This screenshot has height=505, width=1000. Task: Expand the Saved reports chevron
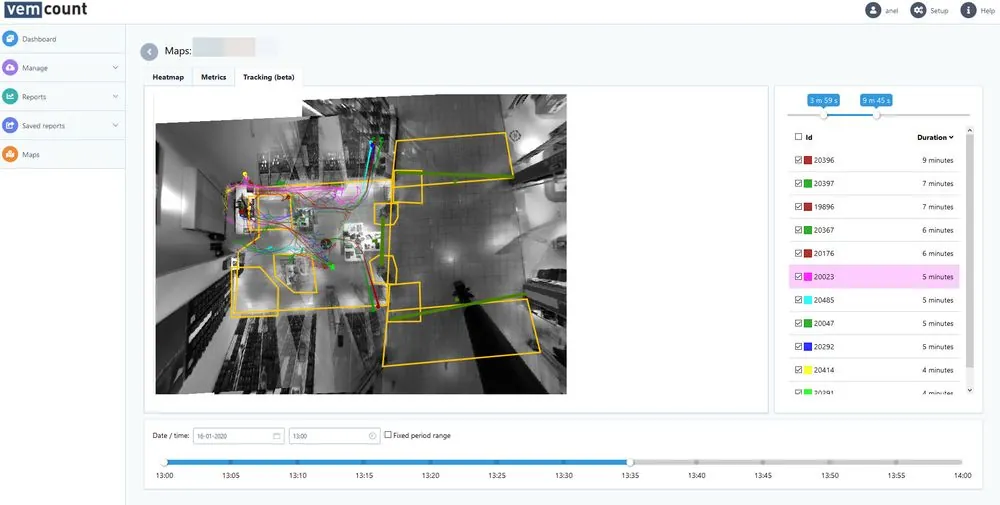(x=115, y=126)
